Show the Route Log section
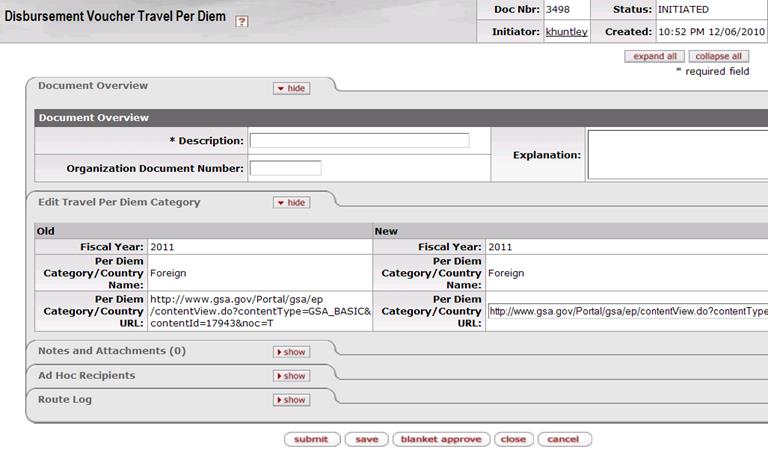This screenshot has width=768, height=452. 291,400
